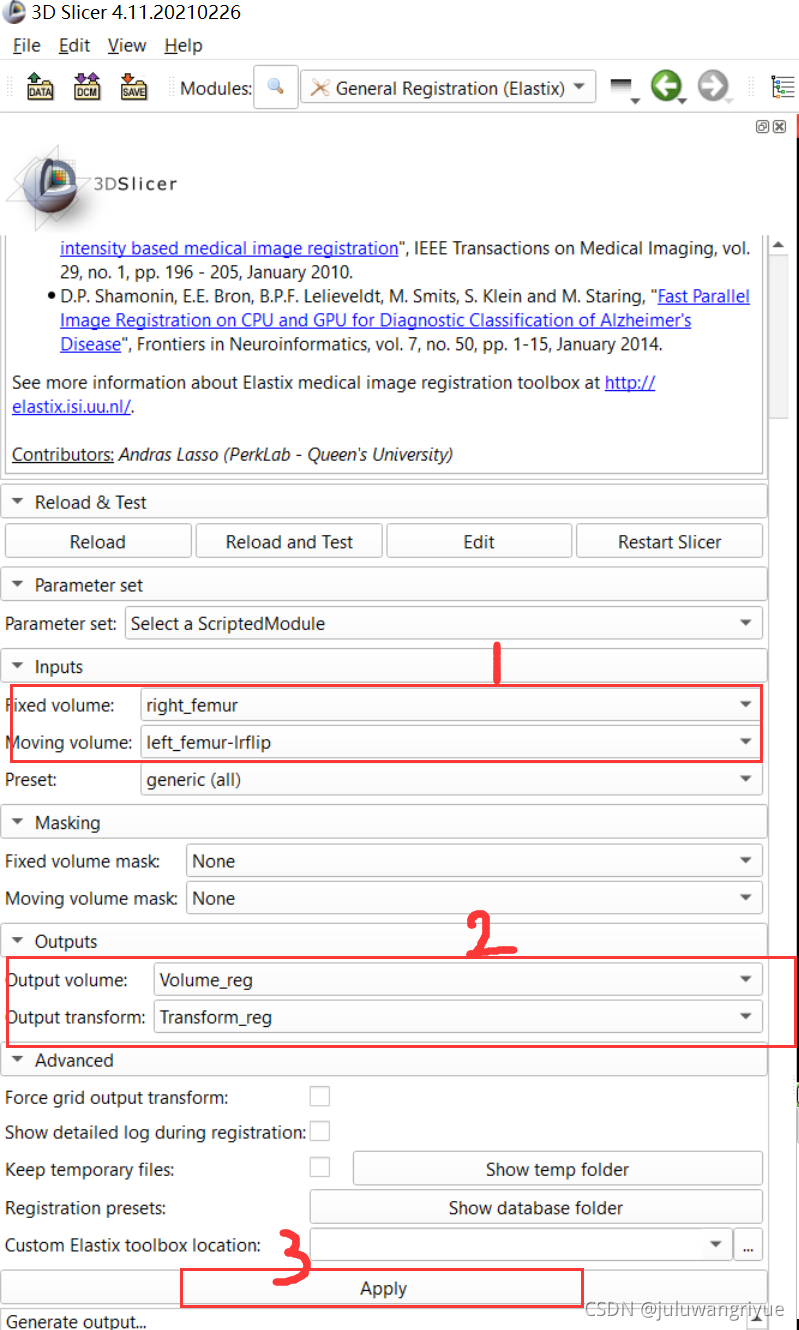Enable Keep temporary files checkbox
The image size is (799, 1330).
(320, 1167)
